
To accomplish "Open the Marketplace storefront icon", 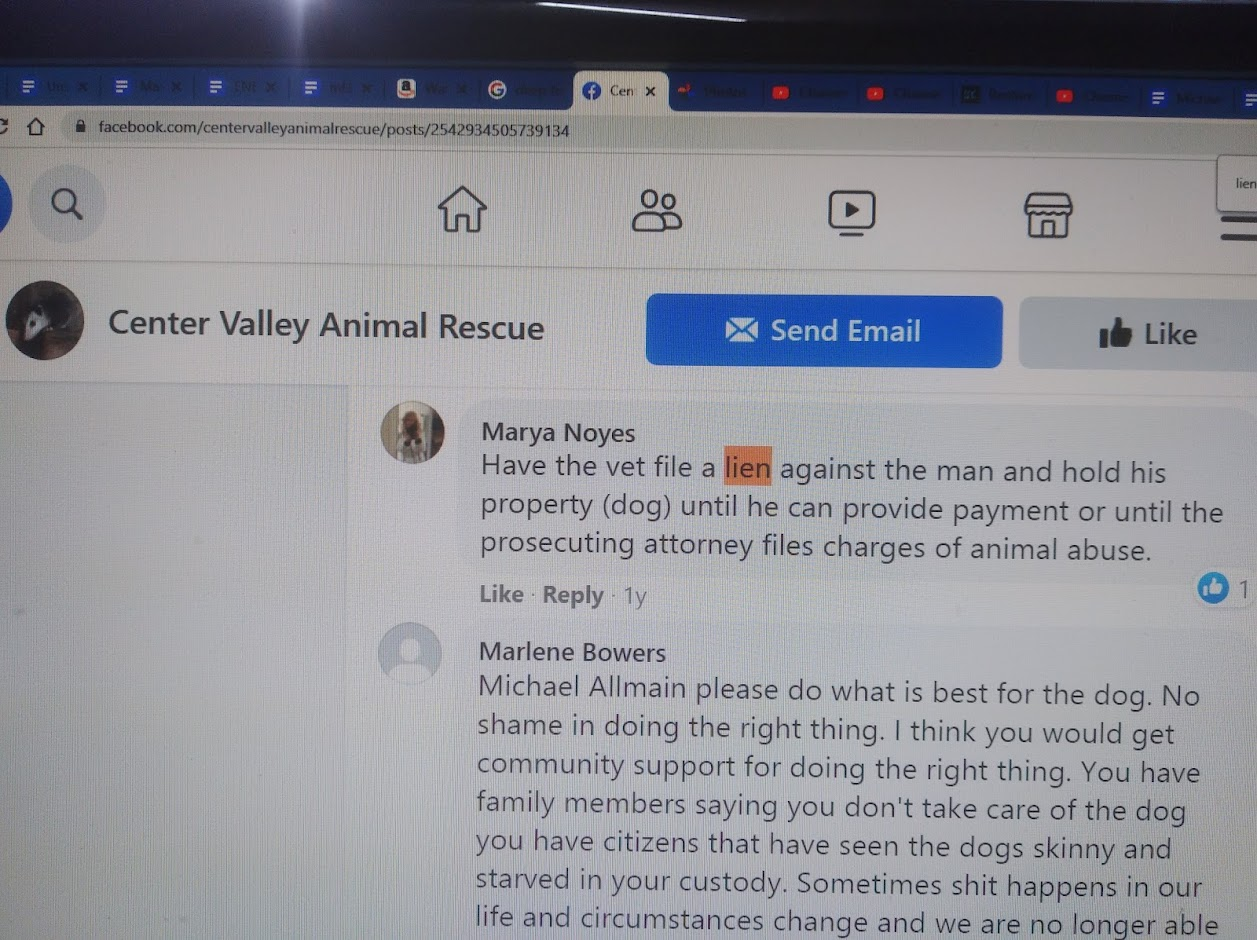I will pos(1048,214).
